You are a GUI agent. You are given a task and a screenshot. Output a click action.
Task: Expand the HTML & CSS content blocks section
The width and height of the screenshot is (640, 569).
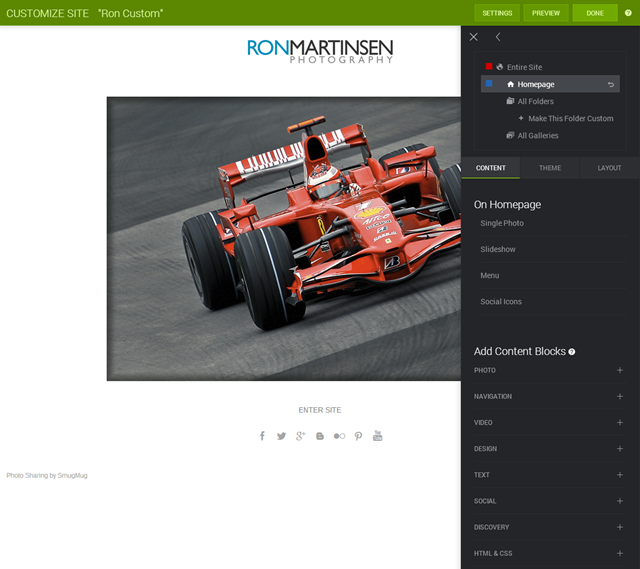click(x=548, y=553)
